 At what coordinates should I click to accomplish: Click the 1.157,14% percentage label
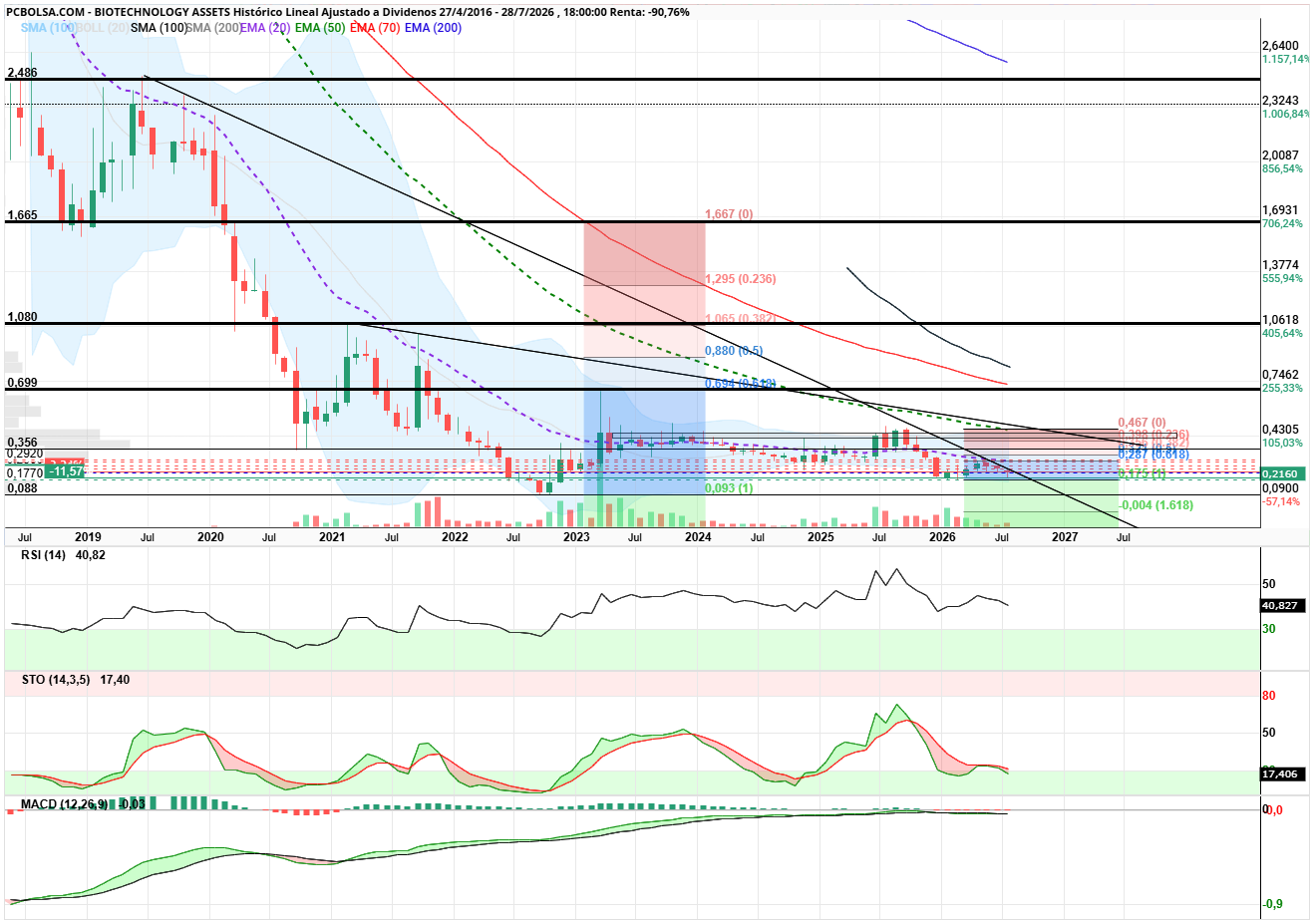pos(1286,59)
